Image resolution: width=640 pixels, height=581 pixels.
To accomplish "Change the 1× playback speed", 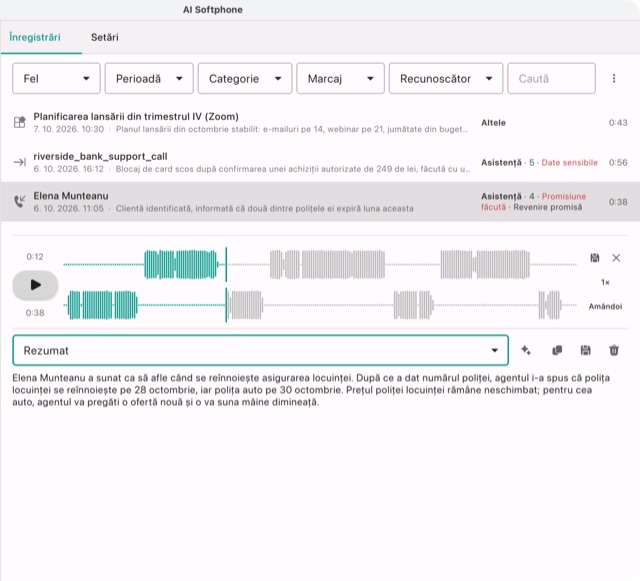I will click(x=605, y=282).
